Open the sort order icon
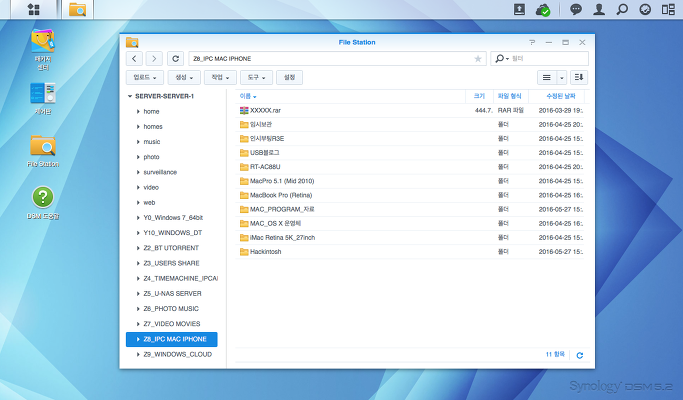 [x=579, y=78]
